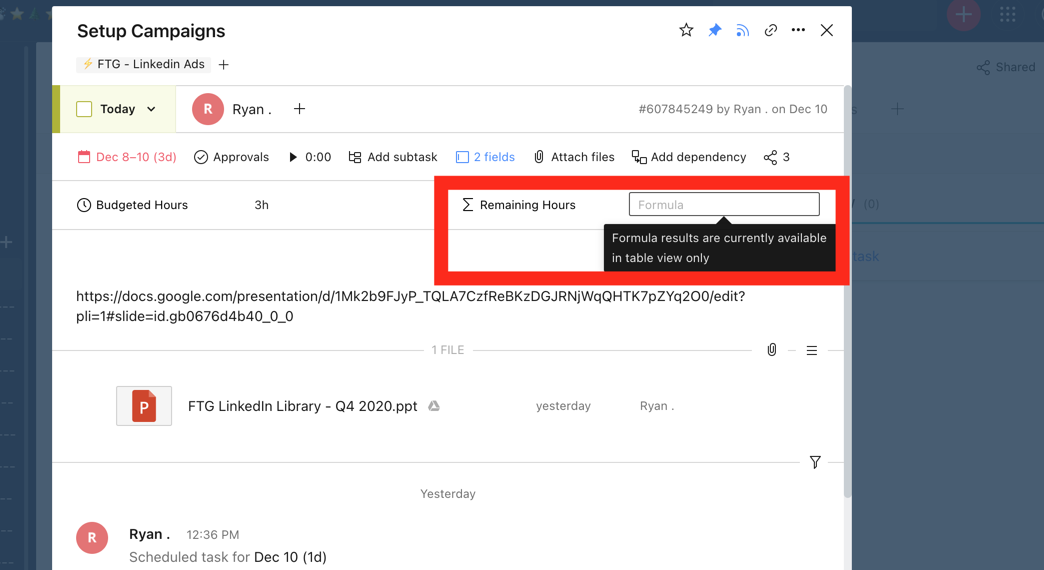The height and width of the screenshot is (570, 1044).
Task: Start the timer play button
Action: pos(293,157)
